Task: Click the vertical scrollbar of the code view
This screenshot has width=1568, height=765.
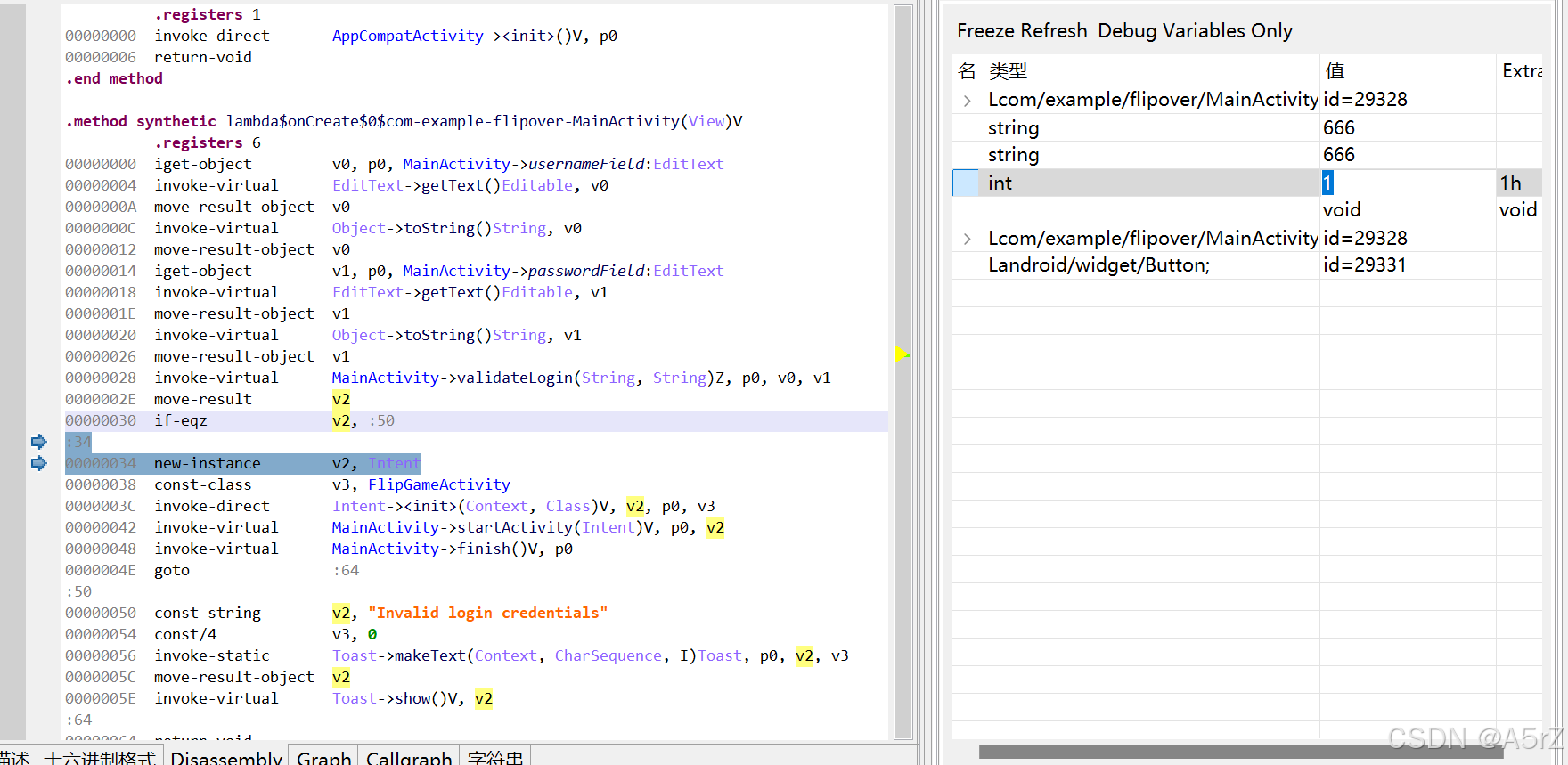Action: click(903, 371)
